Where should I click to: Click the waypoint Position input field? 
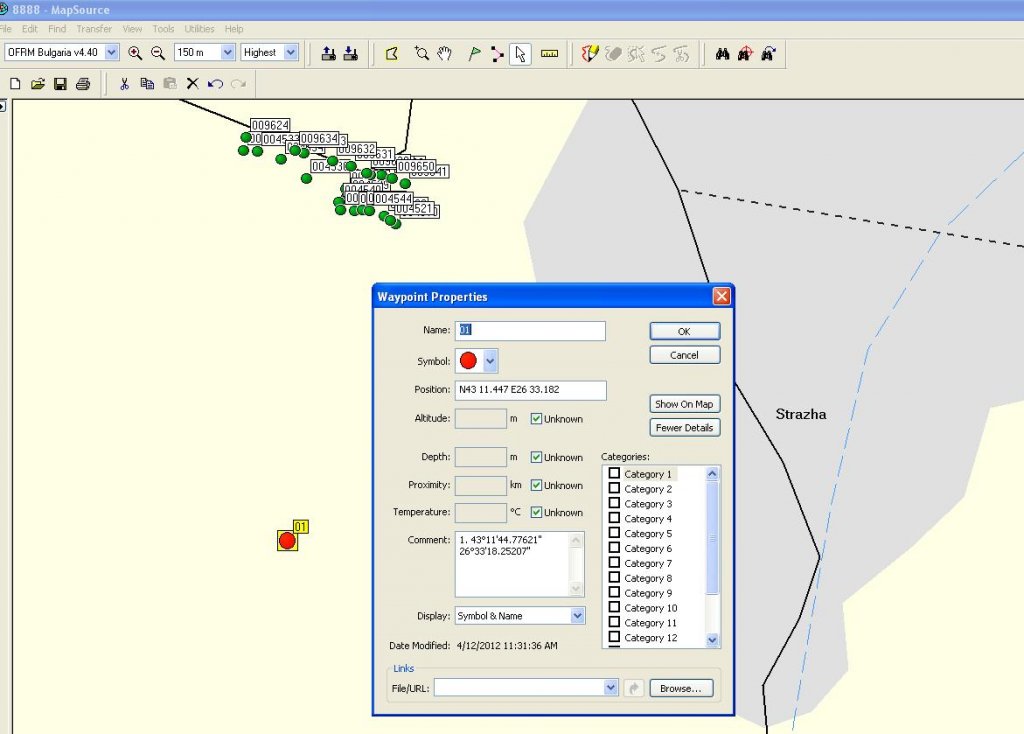530,390
